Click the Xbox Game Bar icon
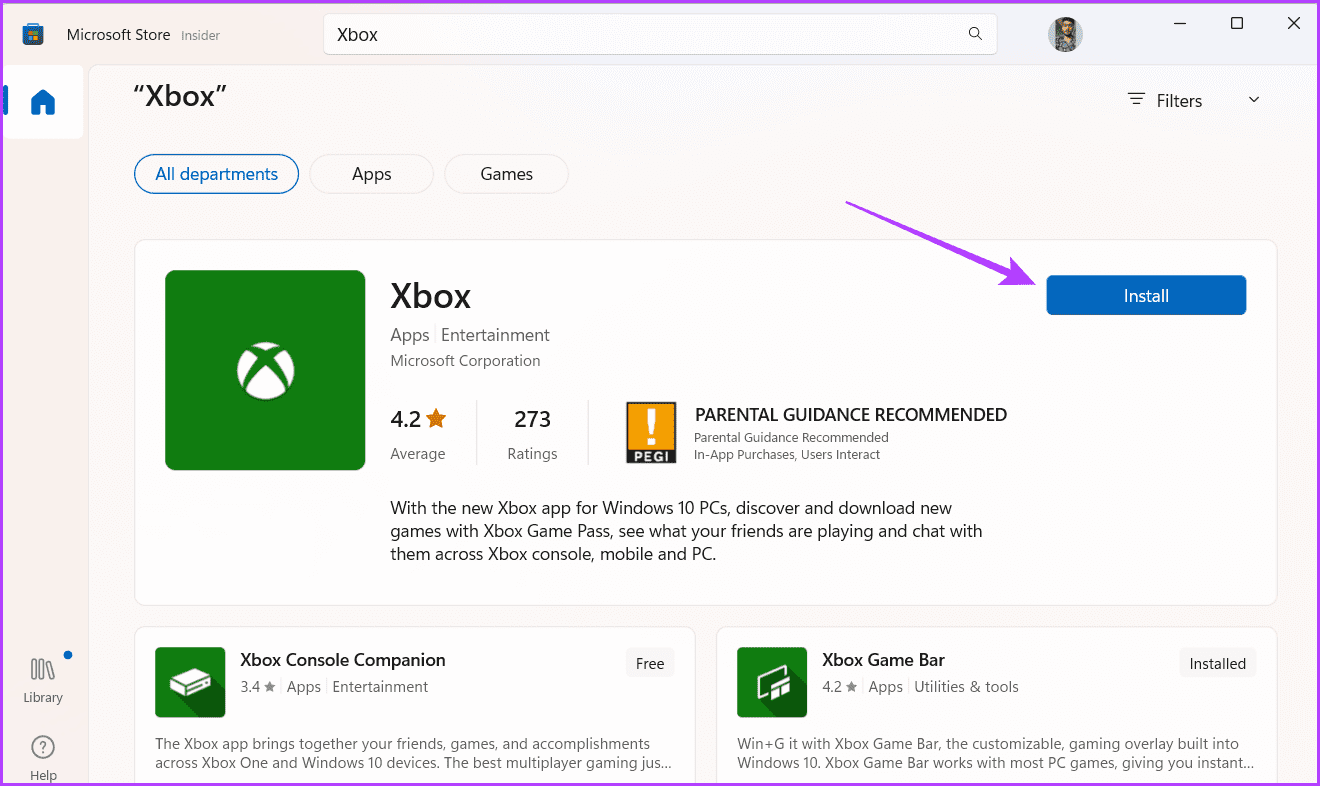The width and height of the screenshot is (1320, 786). click(772, 682)
